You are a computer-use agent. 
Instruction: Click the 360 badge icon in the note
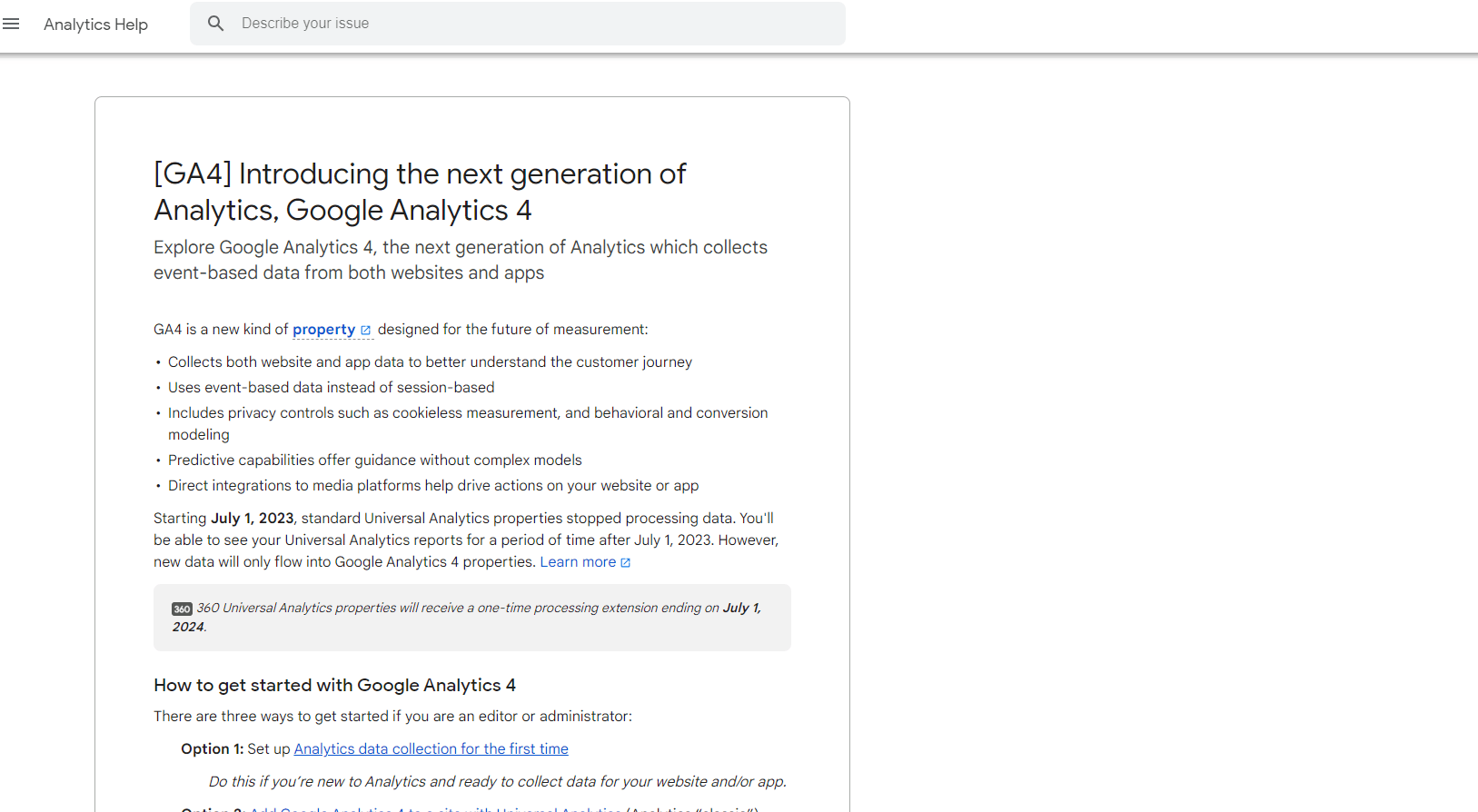(182, 609)
